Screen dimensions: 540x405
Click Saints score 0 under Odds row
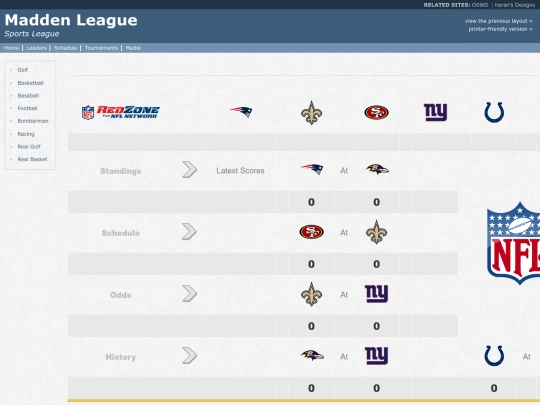[311, 326]
